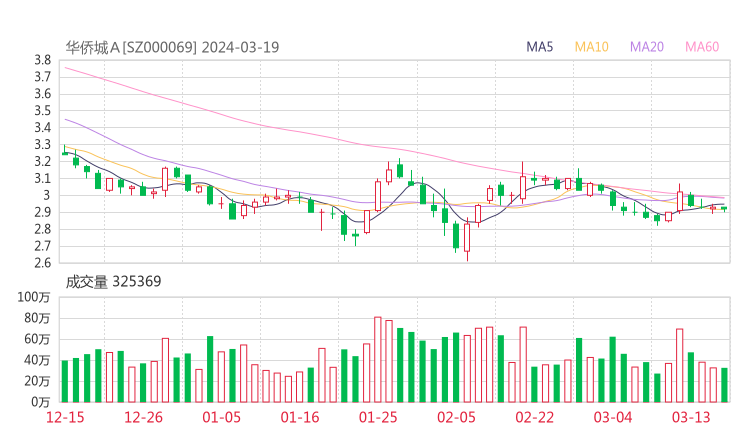Click the 成交量 325369 volume label
Screen dimensions: 740x440
click(x=113, y=282)
